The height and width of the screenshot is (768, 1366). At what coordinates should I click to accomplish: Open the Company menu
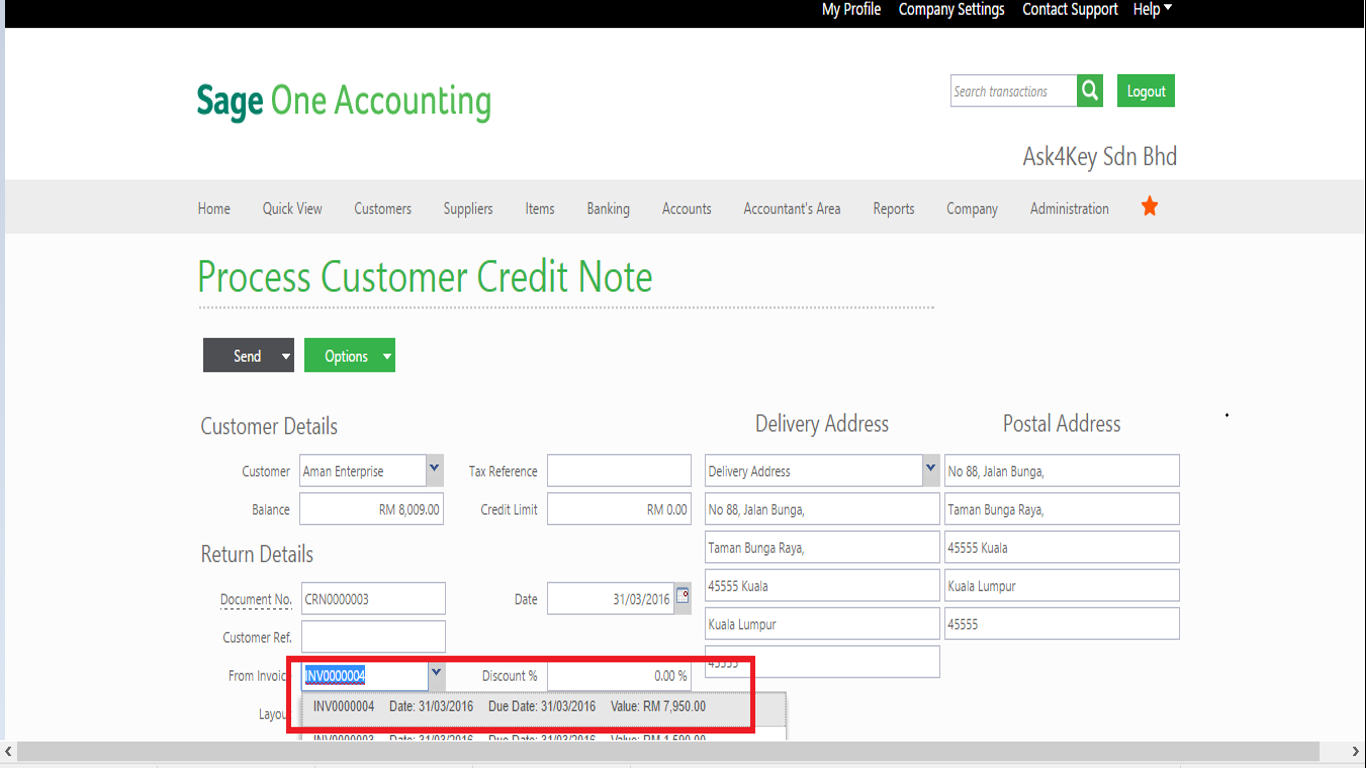[x=972, y=208]
